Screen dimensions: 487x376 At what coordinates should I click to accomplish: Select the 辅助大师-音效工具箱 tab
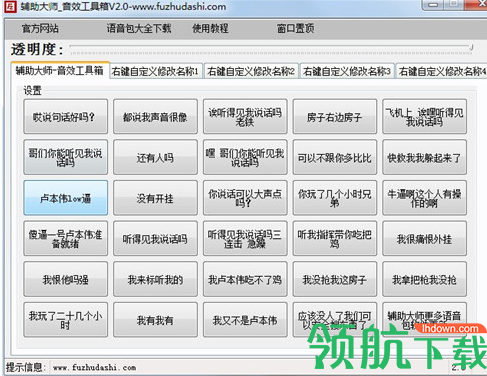(x=60, y=70)
